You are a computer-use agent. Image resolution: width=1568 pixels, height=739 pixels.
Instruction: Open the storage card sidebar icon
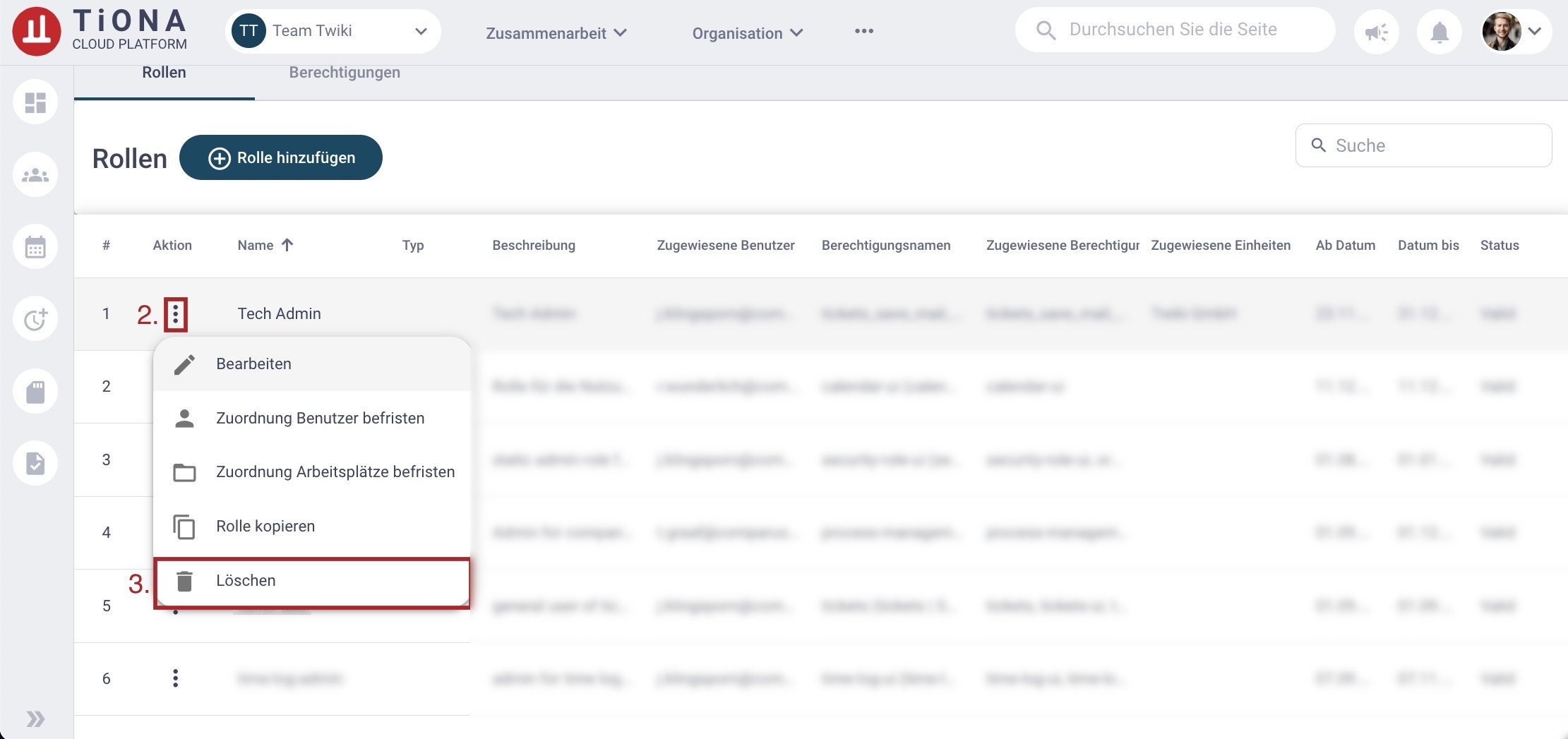pos(35,391)
